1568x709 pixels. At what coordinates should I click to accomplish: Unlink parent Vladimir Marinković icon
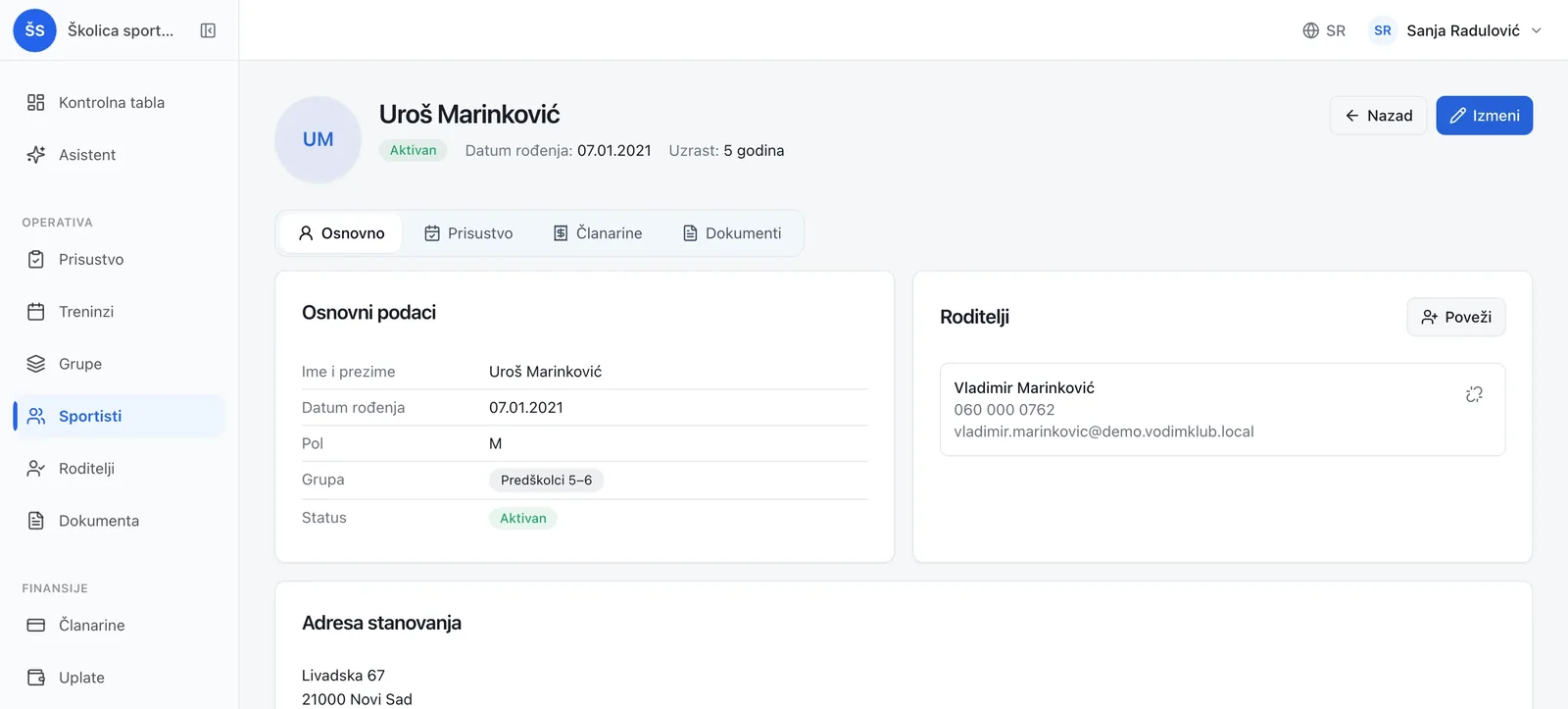coord(1474,394)
